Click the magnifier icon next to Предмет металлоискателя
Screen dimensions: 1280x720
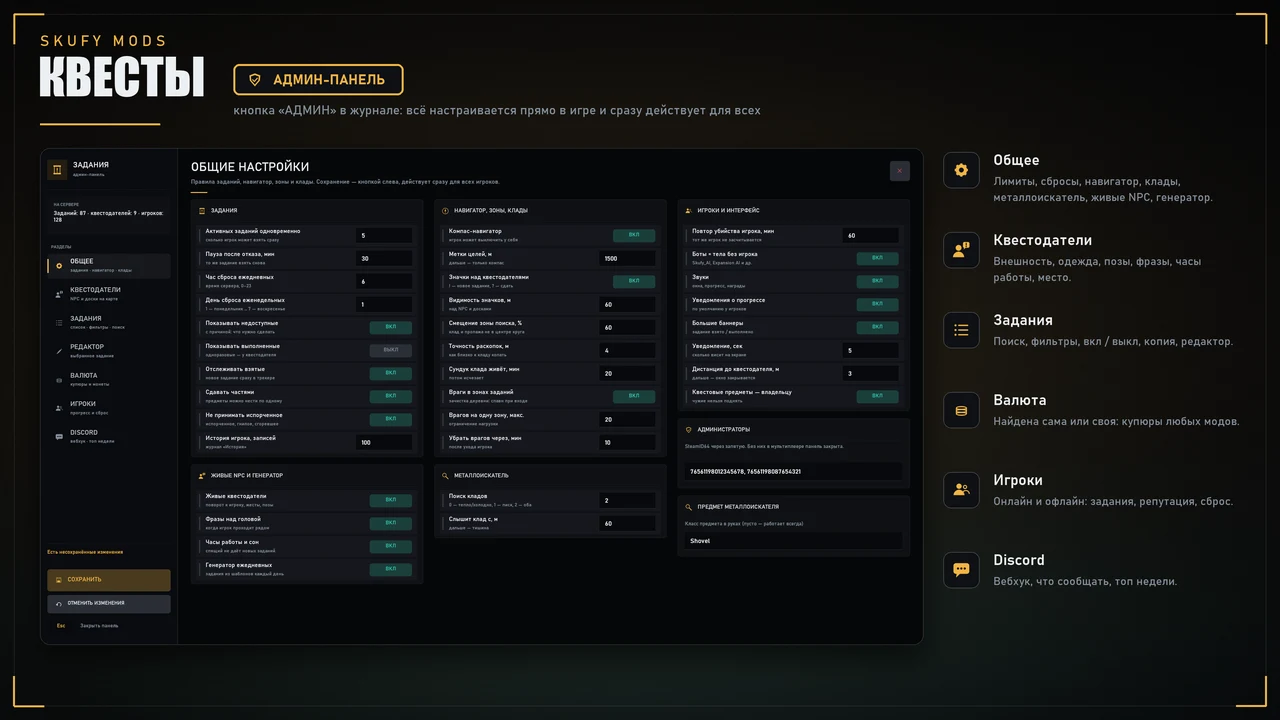point(688,507)
